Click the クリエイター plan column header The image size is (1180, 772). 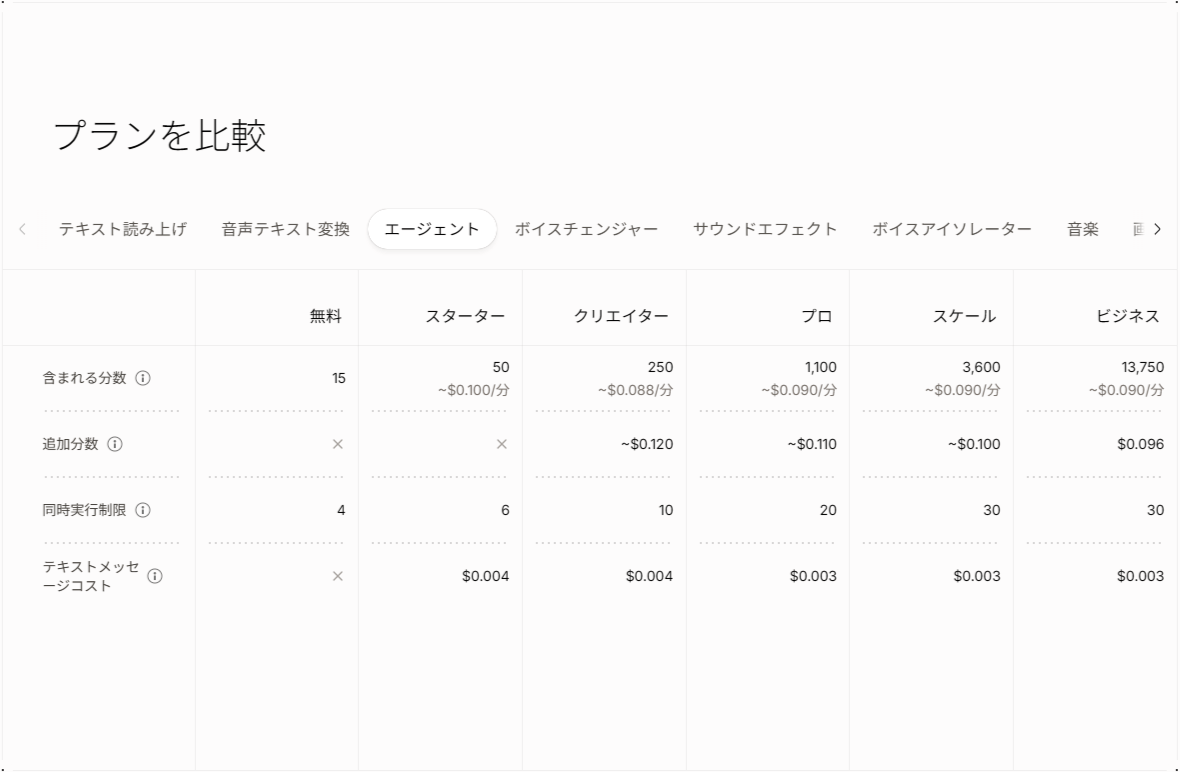coord(621,316)
